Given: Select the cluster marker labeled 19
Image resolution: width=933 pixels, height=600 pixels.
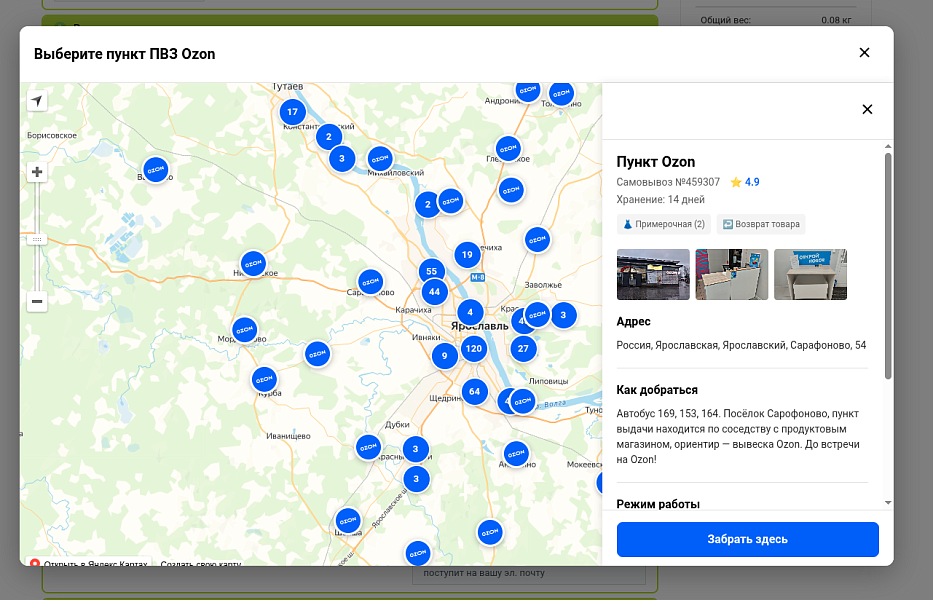Looking at the screenshot, I should tap(467, 255).
